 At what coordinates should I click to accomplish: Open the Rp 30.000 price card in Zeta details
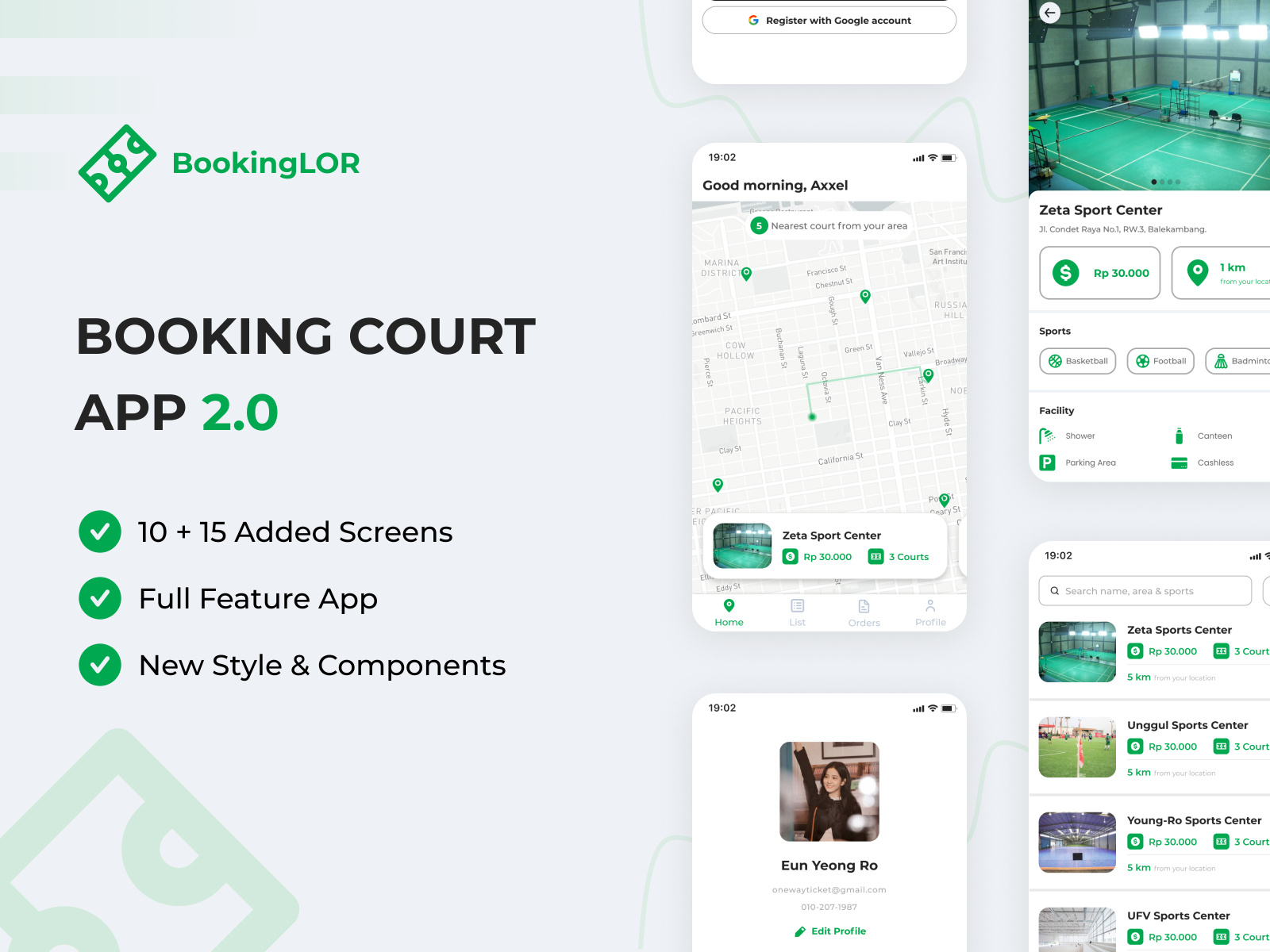click(1100, 273)
